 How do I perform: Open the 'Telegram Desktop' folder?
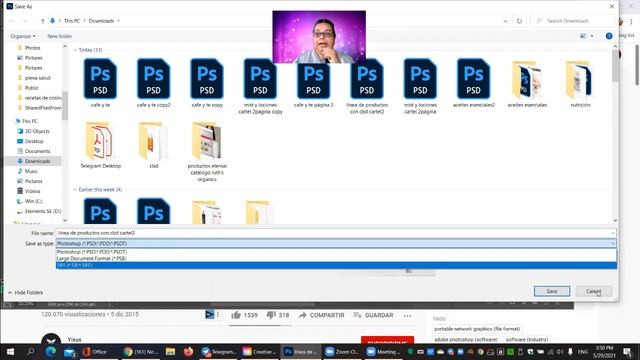pos(100,141)
